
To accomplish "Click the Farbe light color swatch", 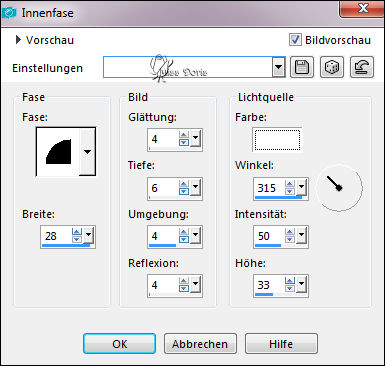I will pos(277,140).
